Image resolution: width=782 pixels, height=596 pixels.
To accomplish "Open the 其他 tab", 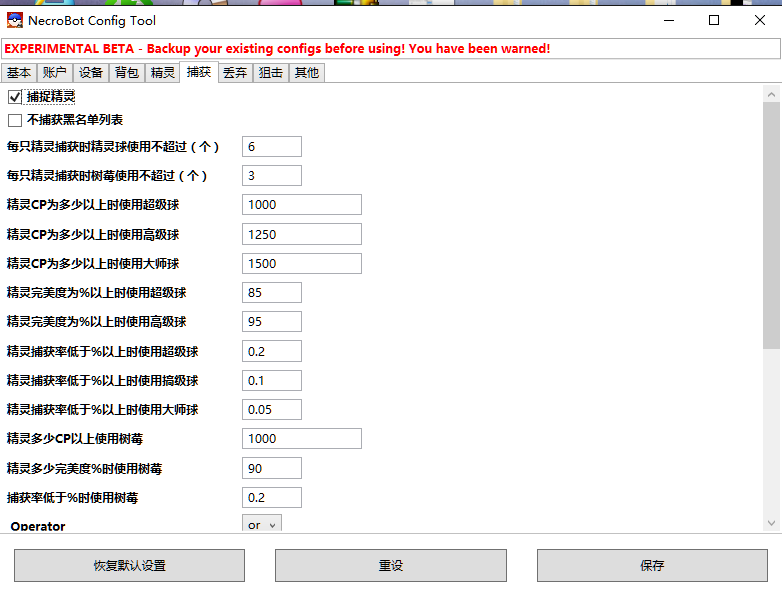I will (307, 73).
